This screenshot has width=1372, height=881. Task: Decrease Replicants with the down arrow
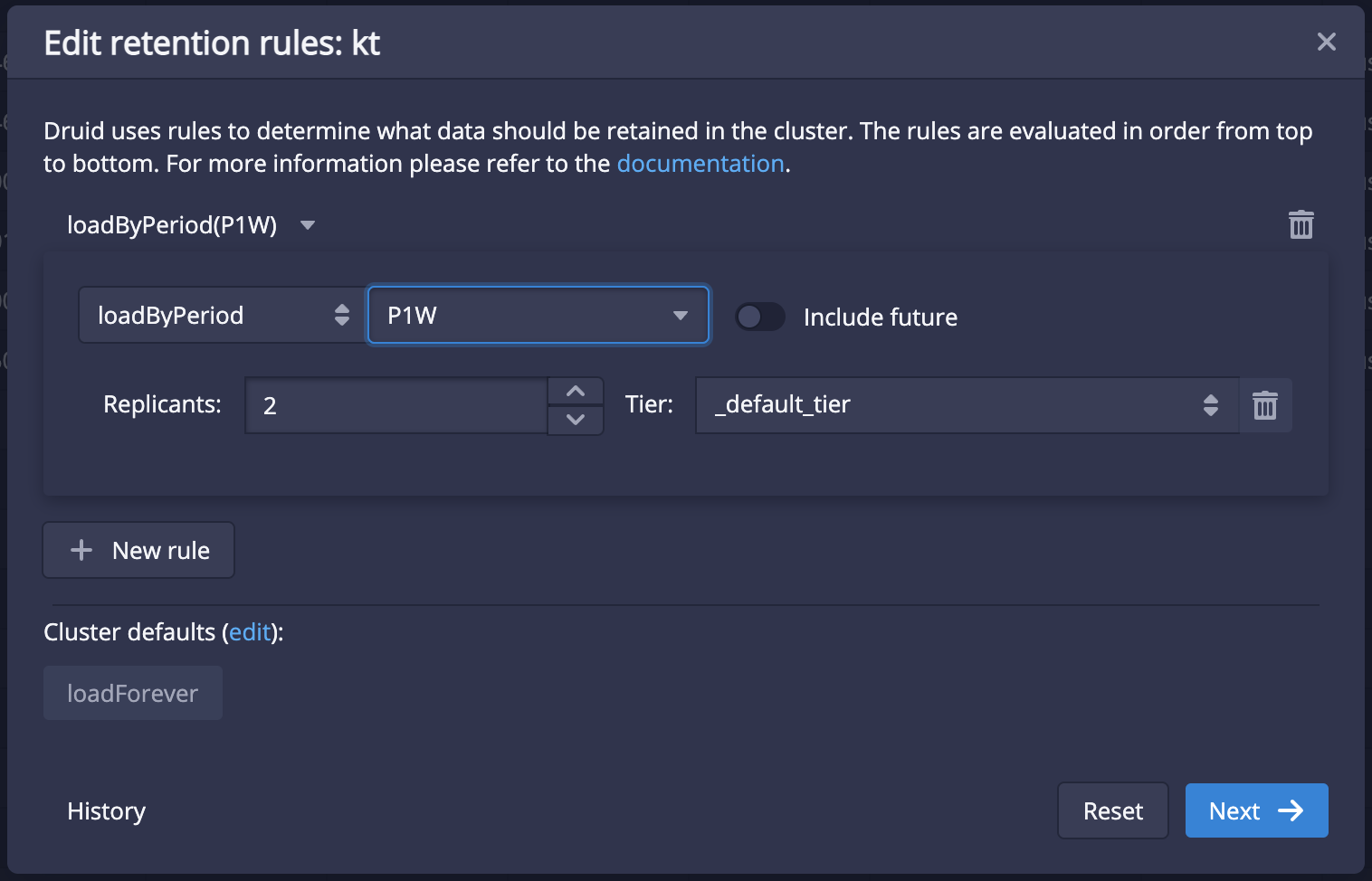tap(576, 420)
